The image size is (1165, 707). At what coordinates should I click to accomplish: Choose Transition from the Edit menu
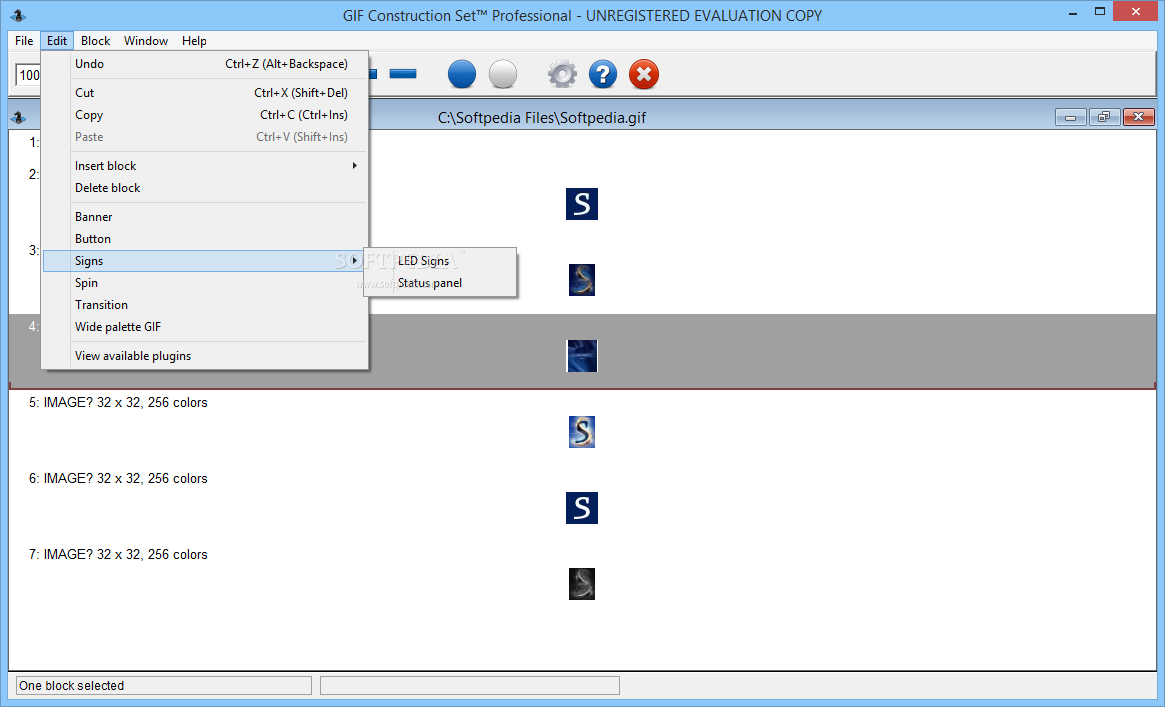[205, 305]
